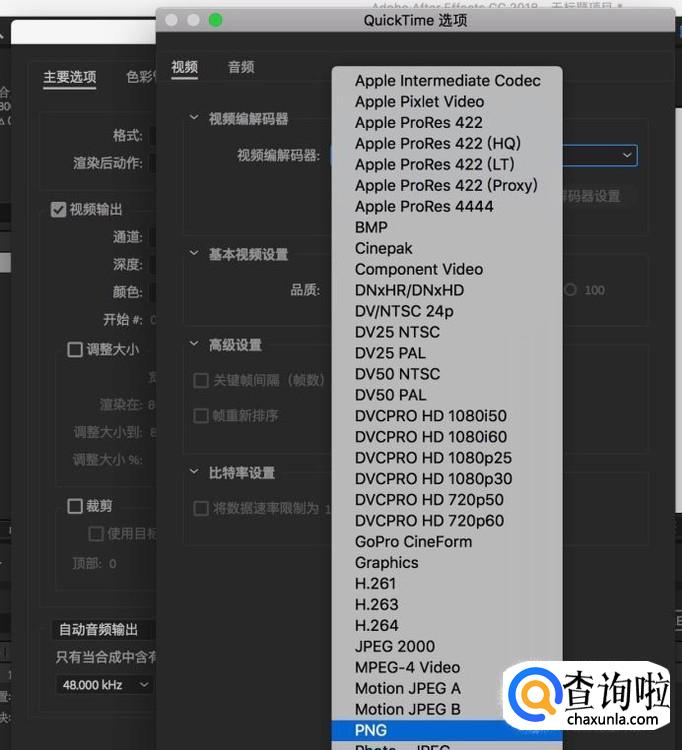The image size is (682, 750).
Task: Open the 色彩 tab in output module
Action: (141, 77)
